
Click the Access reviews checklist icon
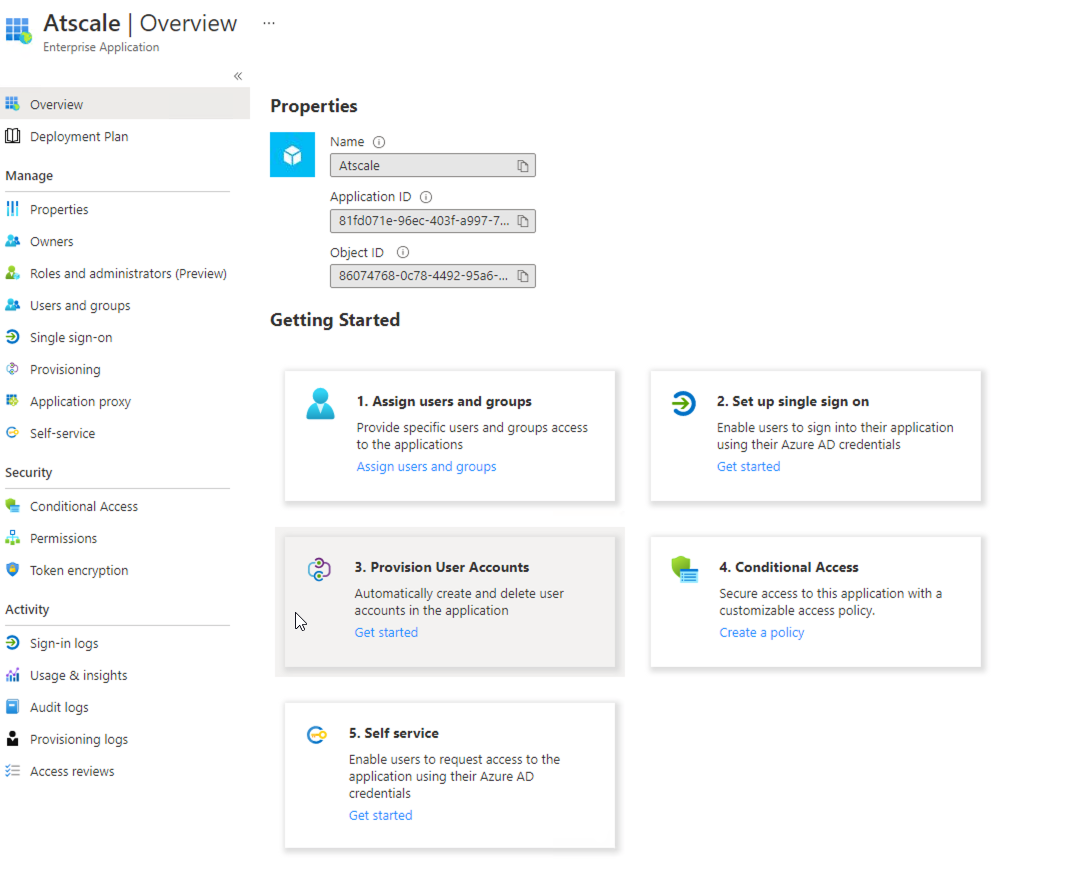[12, 771]
